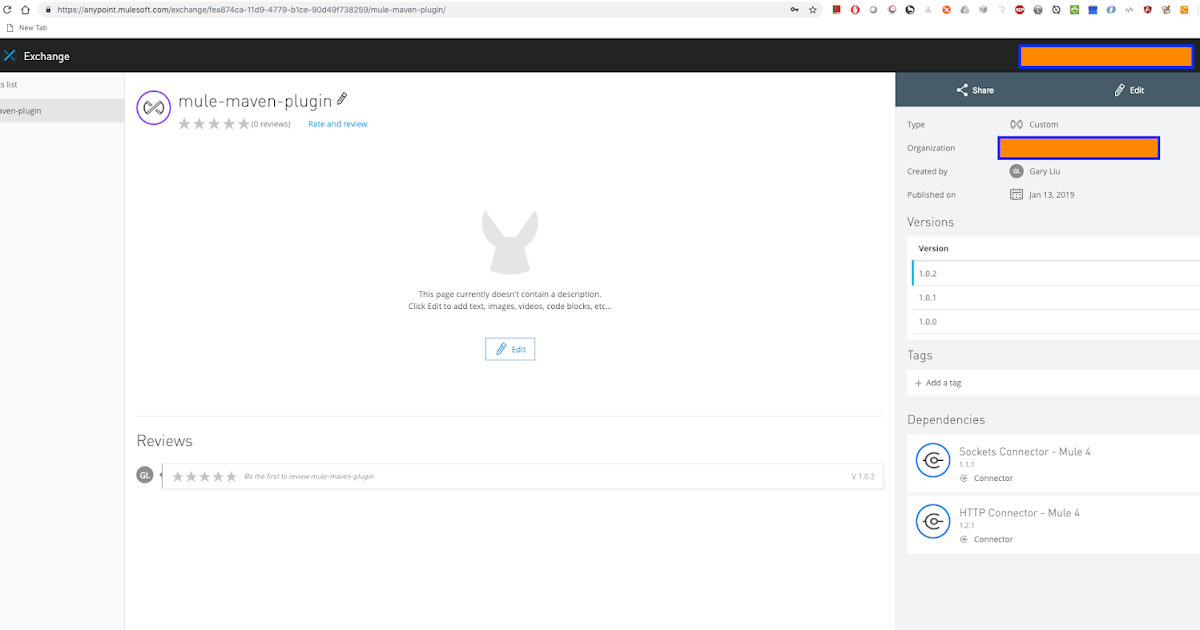Click the V 1.0.2 label in review box

click(x=863, y=477)
